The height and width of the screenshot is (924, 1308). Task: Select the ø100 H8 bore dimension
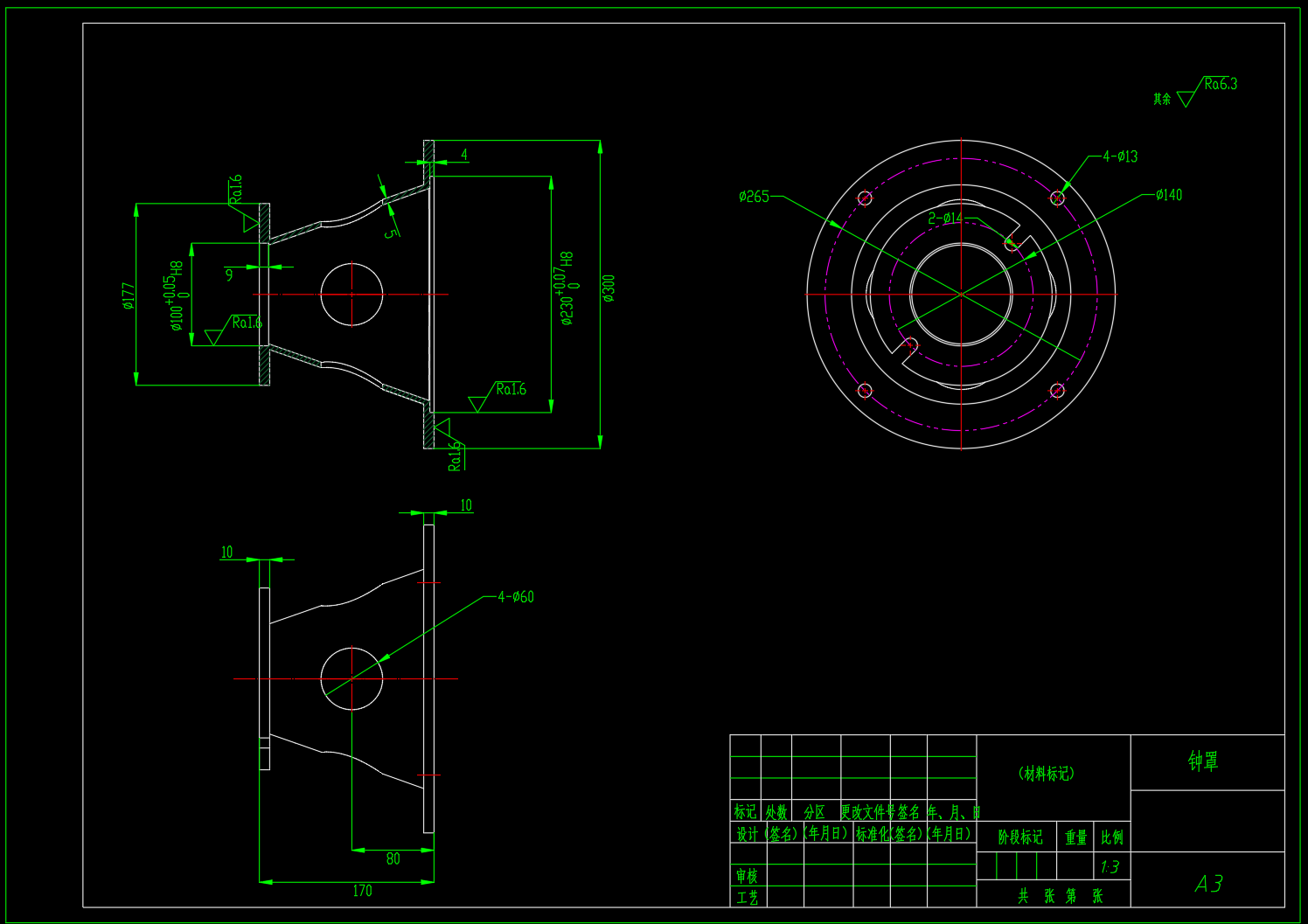click(177, 295)
